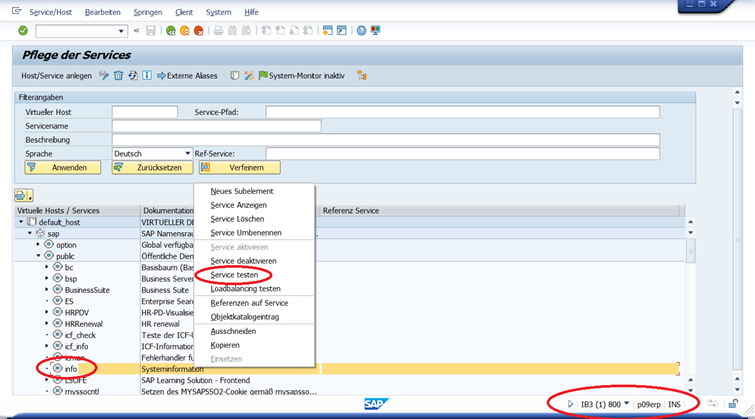Image resolution: width=755 pixels, height=419 pixels.
Task: Click into the Servicename field
Action: click(x=217, y=126)
